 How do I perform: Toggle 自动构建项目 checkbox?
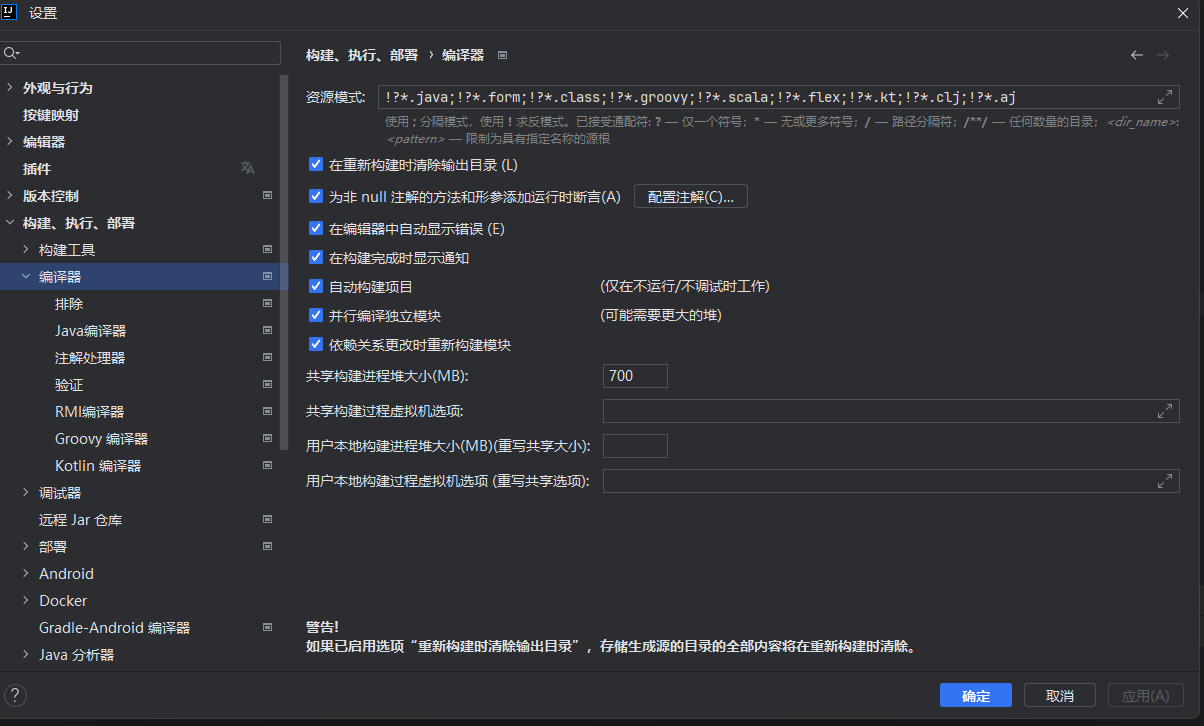(x=316, y=286)
